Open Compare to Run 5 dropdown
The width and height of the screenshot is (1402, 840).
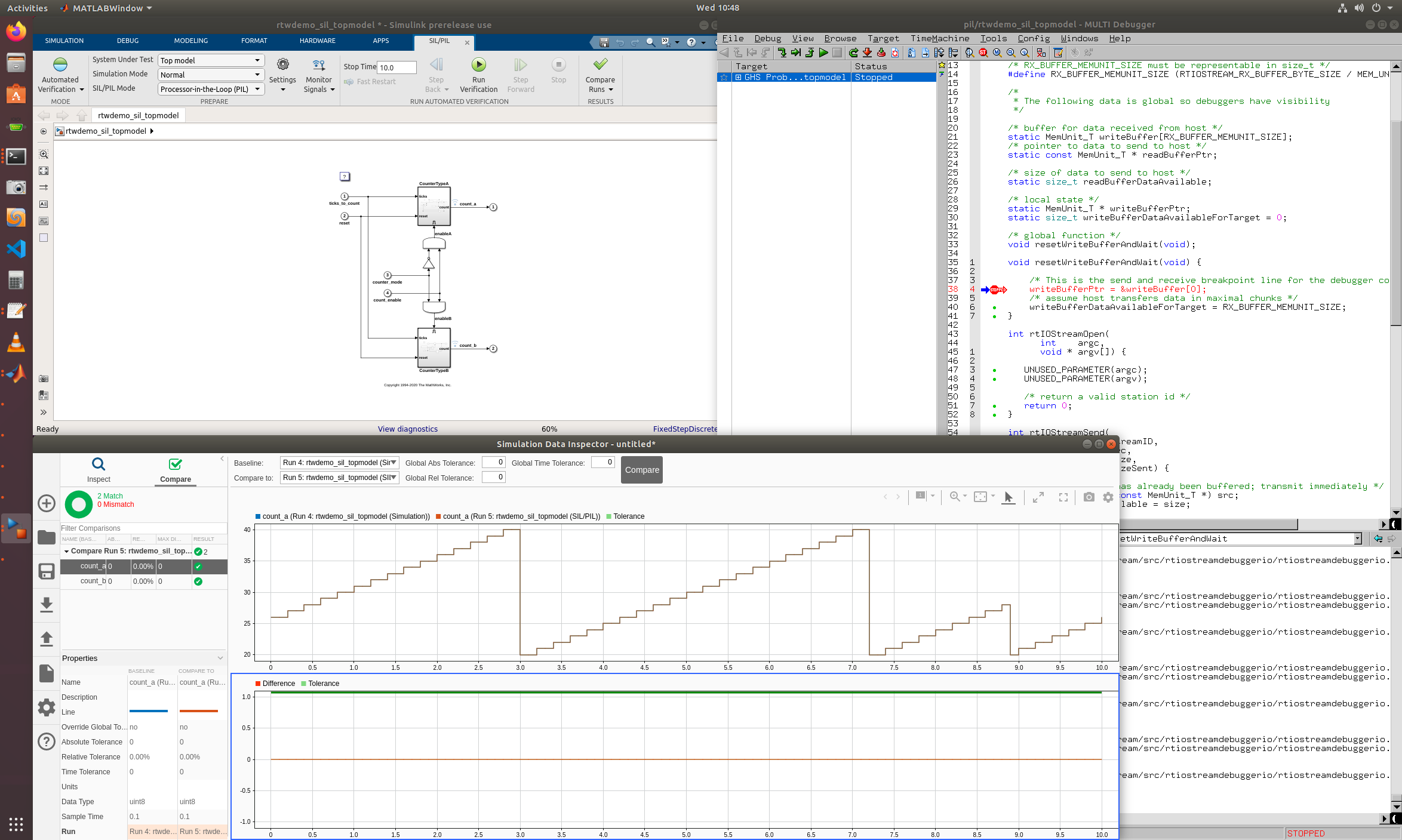[x=339, y=478]
